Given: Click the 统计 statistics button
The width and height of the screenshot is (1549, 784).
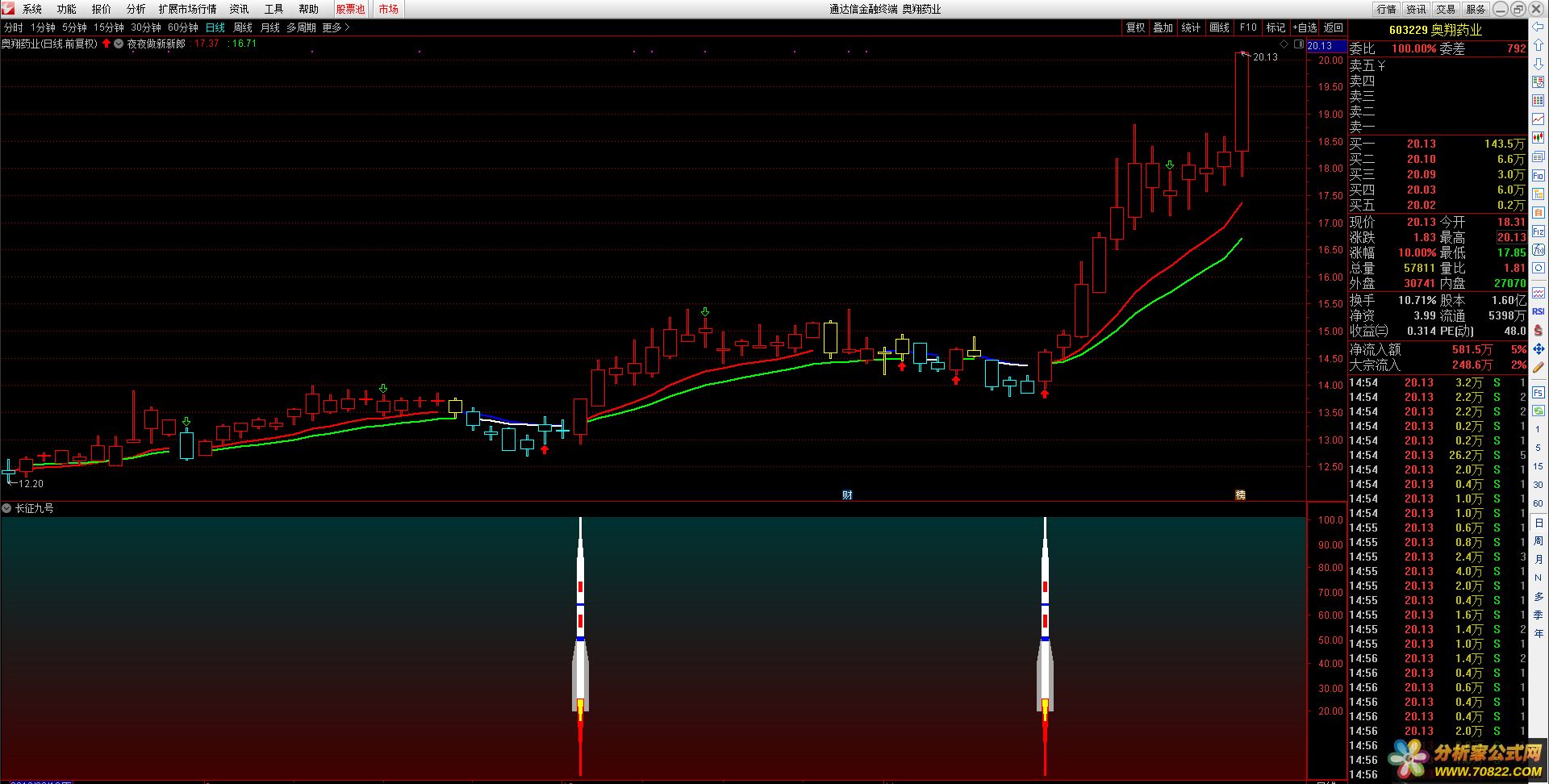Looking at the screenshot, I should tap(1192, 27).
